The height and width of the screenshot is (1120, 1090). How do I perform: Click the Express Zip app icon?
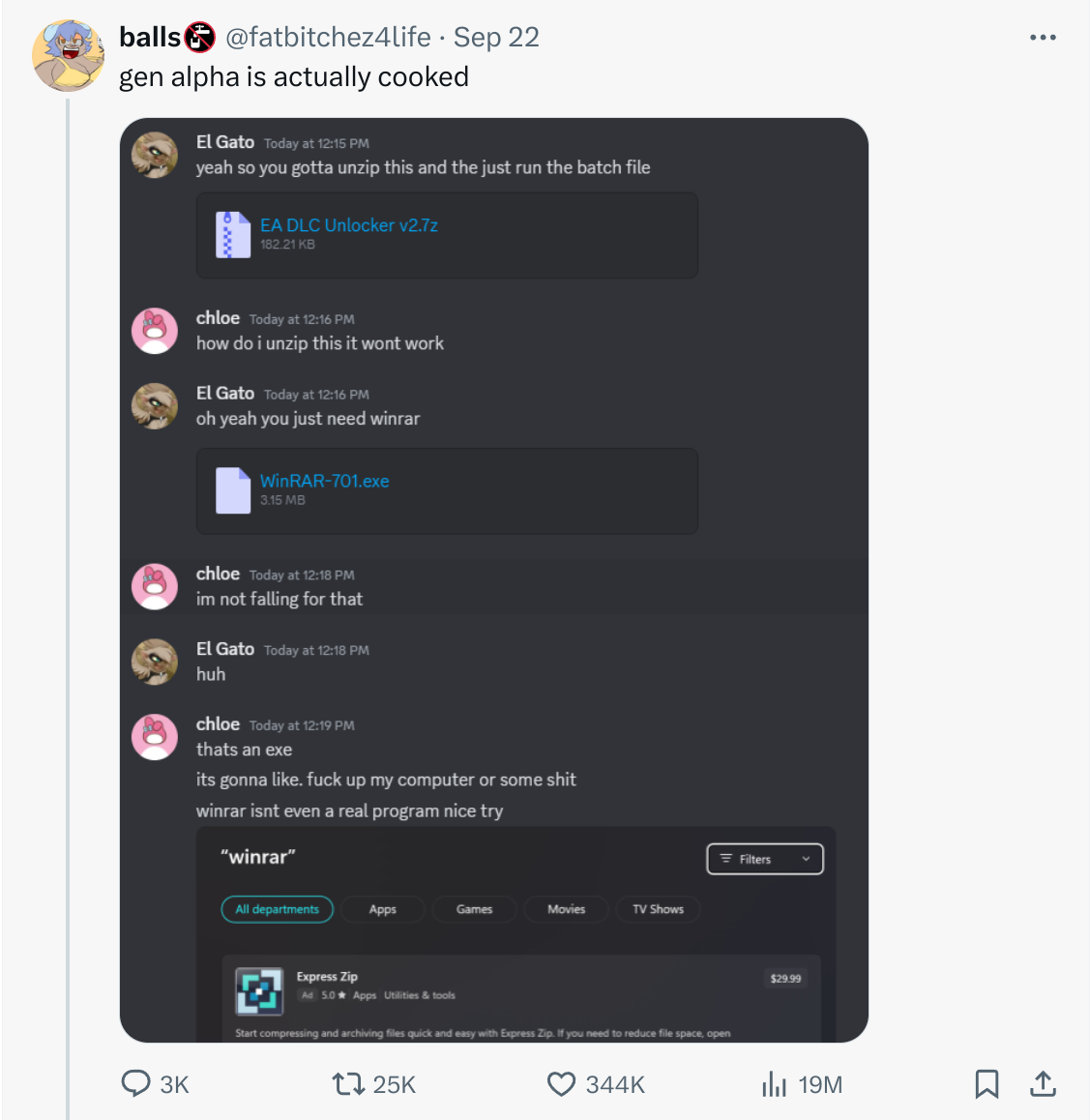pyautogui.click(x=259, y=990)
